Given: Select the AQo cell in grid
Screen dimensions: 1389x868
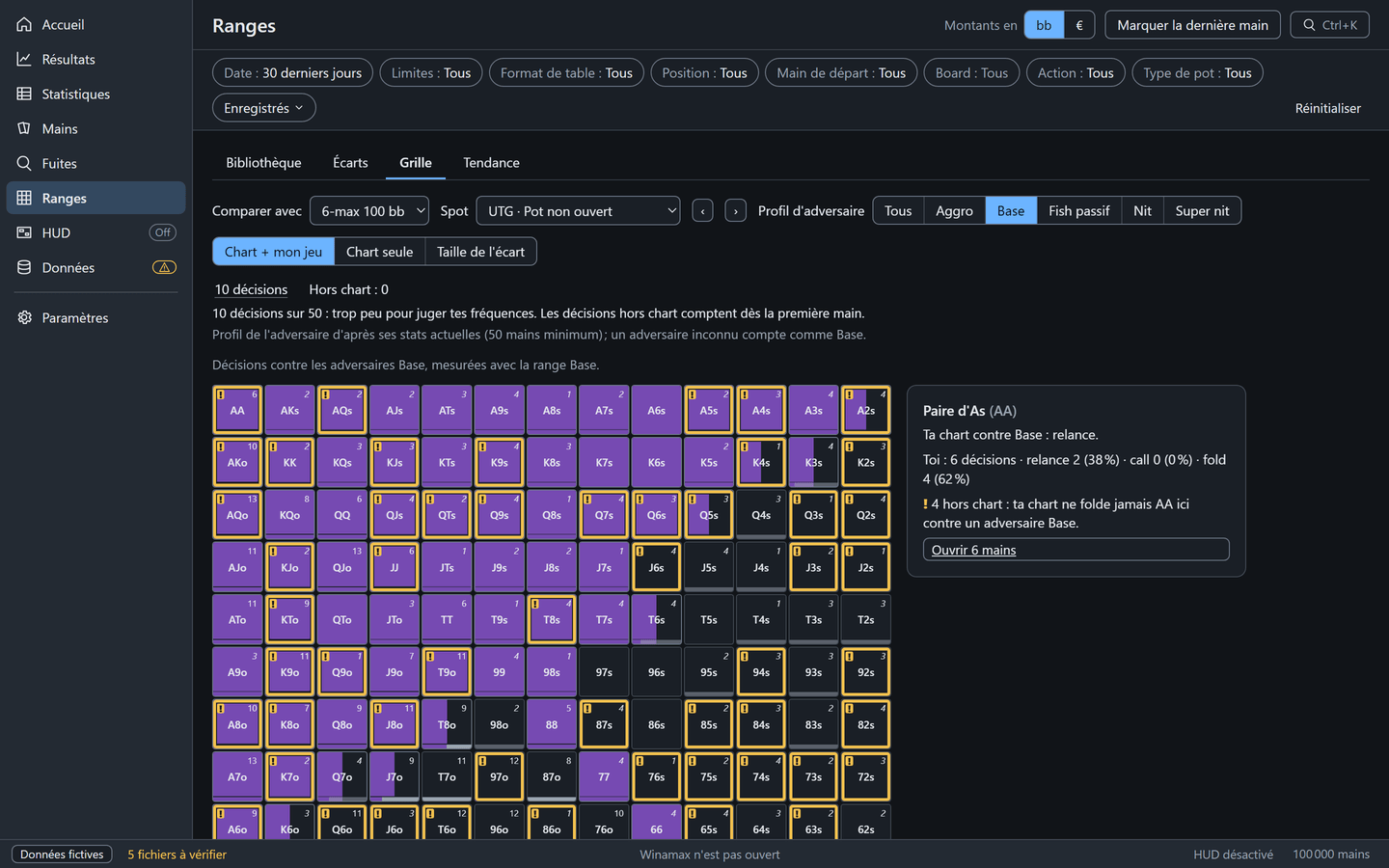Looking at the screenshot, I should click(x=237, y=515).
